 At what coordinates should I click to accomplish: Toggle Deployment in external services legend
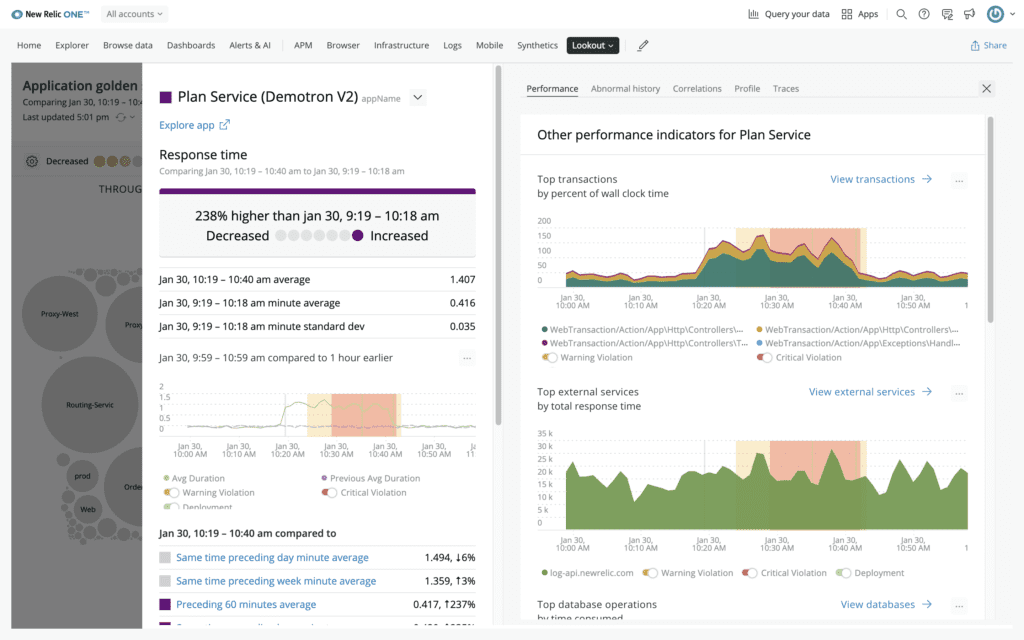pos(844,573)
